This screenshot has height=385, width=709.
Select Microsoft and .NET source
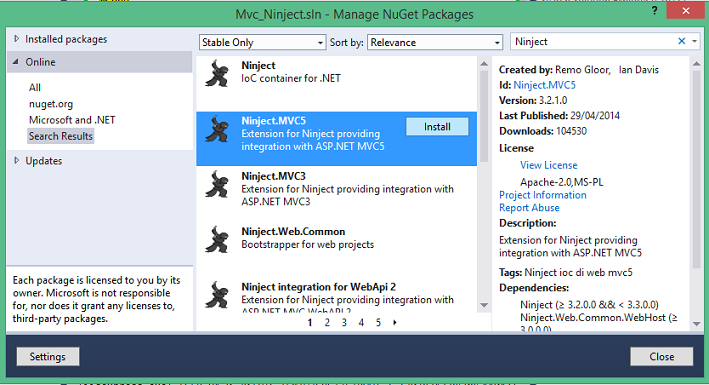[72, 120]
